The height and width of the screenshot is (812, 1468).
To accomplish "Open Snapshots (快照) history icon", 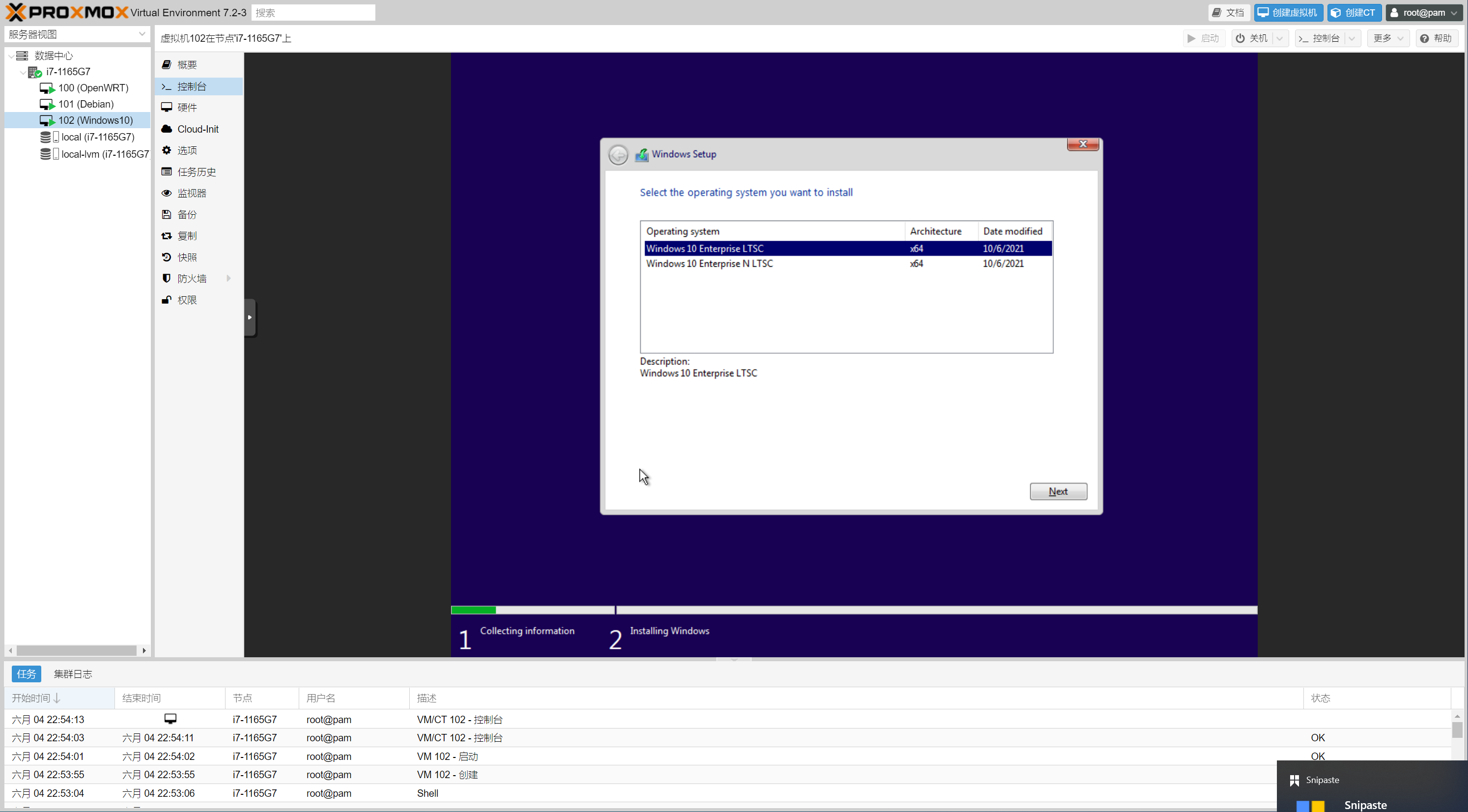I will (167, 257).
